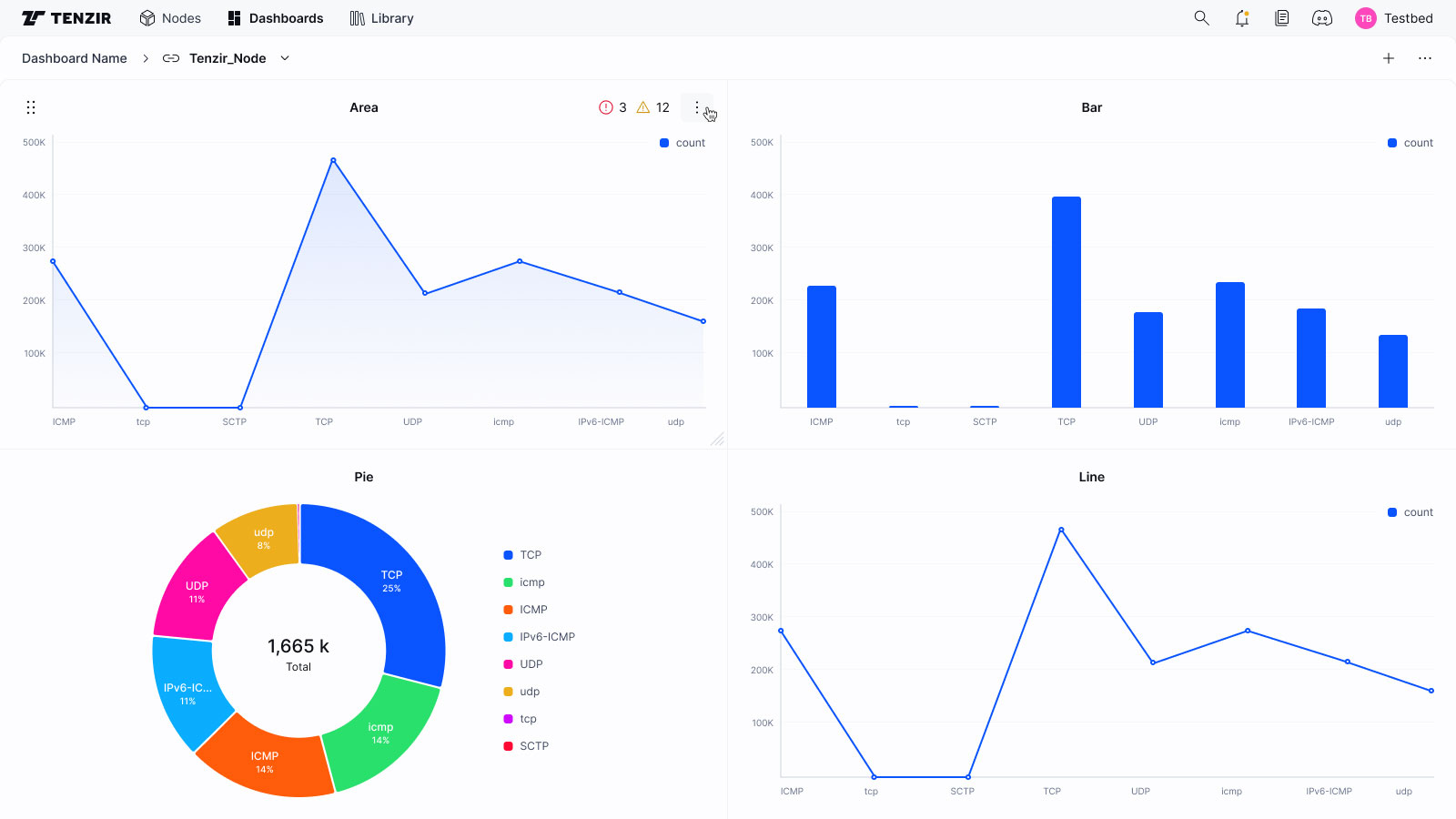
Task: Open the dashboard ellipsis options menu
Action: pyautogui.click(x=1425, y=58)
